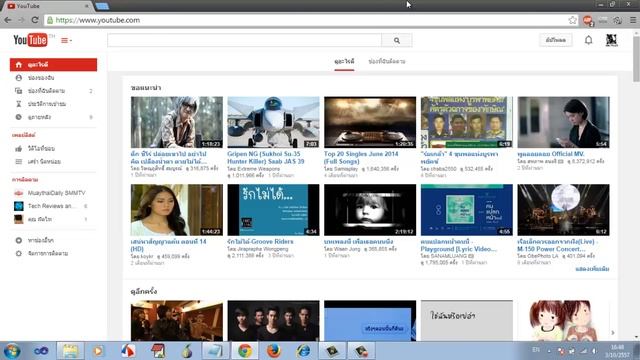Click the show more link under recommendations
The image size is (640, 360).
pos(592,269)
